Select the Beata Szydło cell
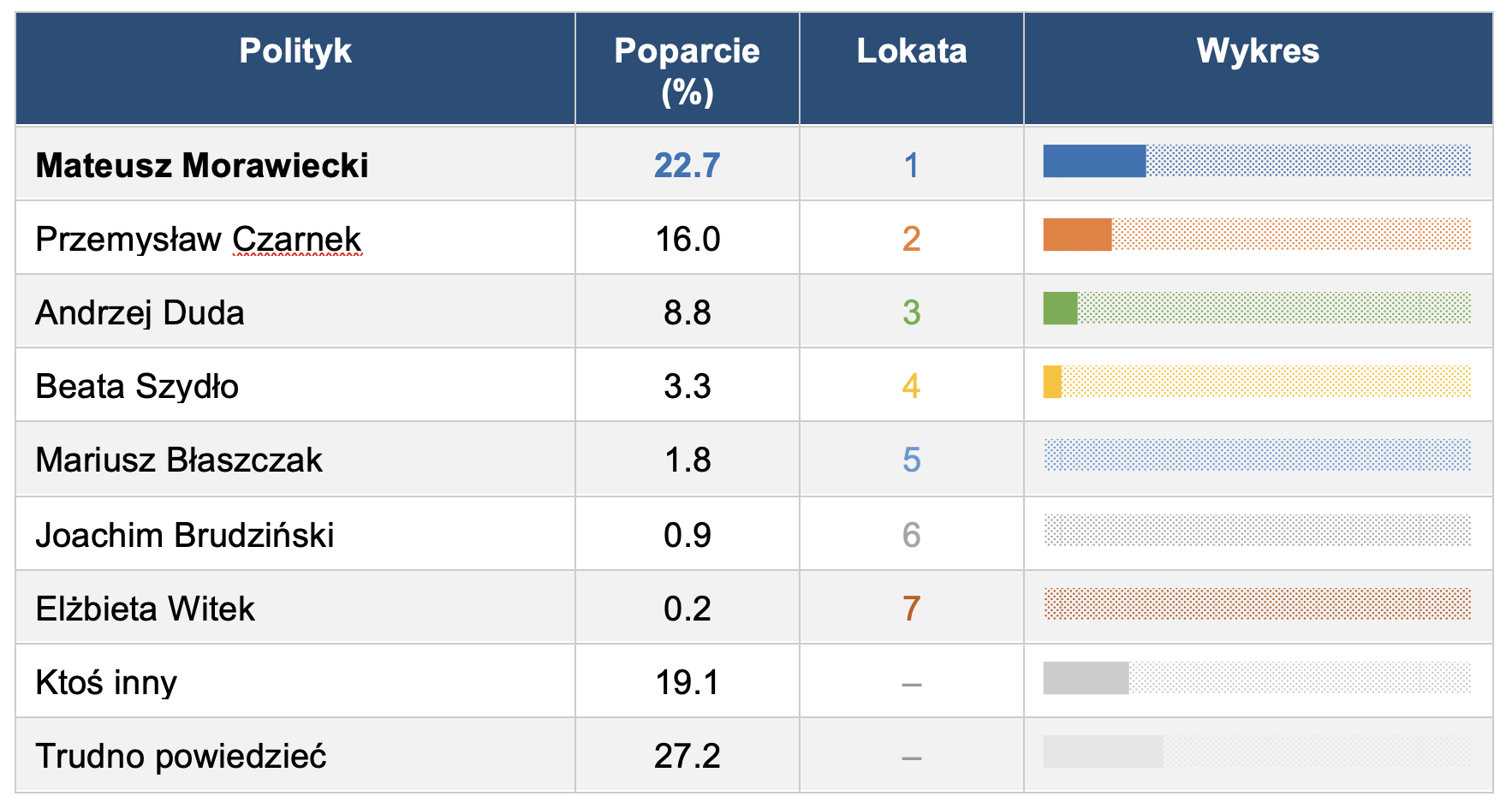The width and height of the screenshot is (1512, 808). 137,387
